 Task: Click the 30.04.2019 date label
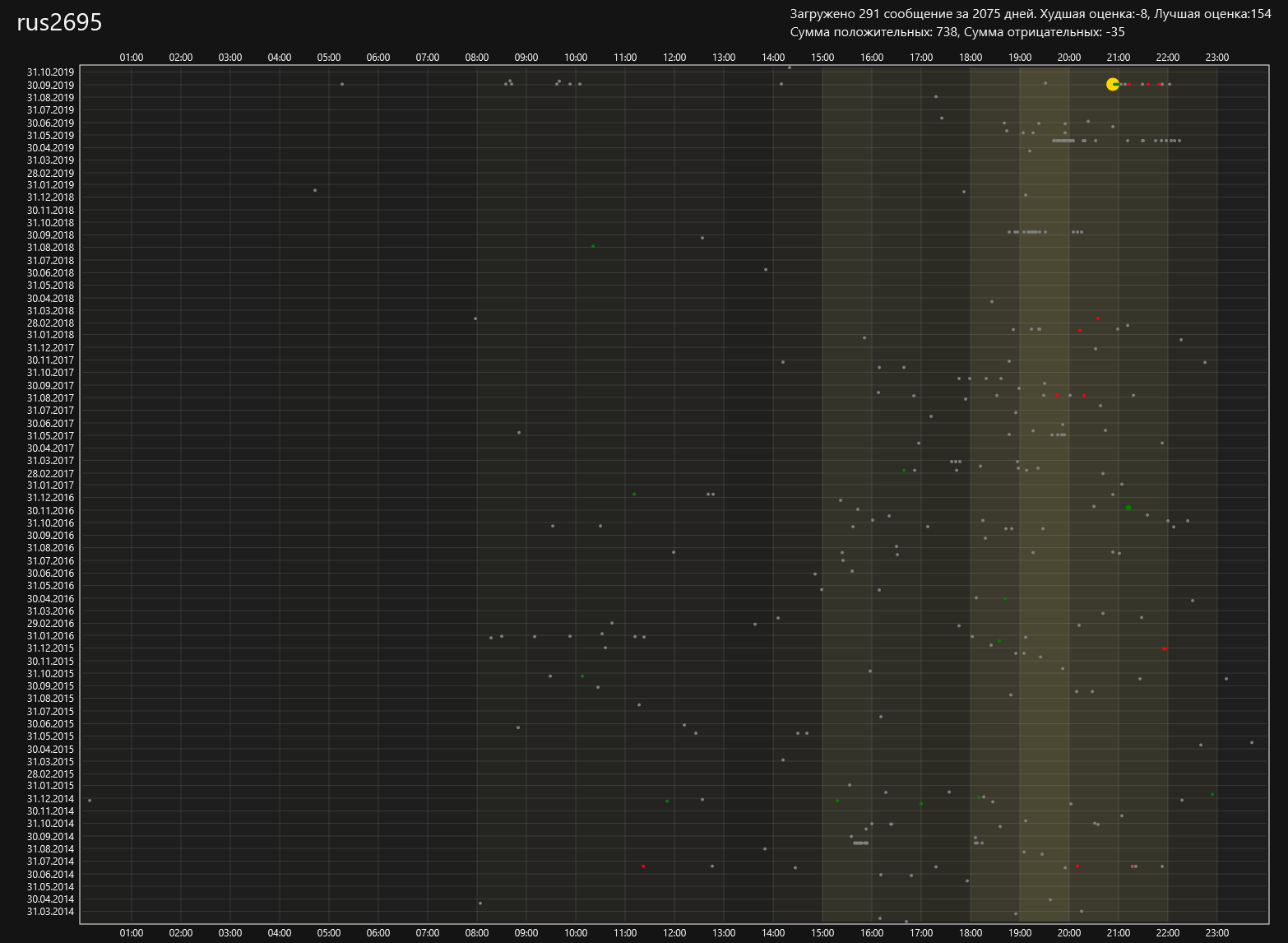click(50, 148)
